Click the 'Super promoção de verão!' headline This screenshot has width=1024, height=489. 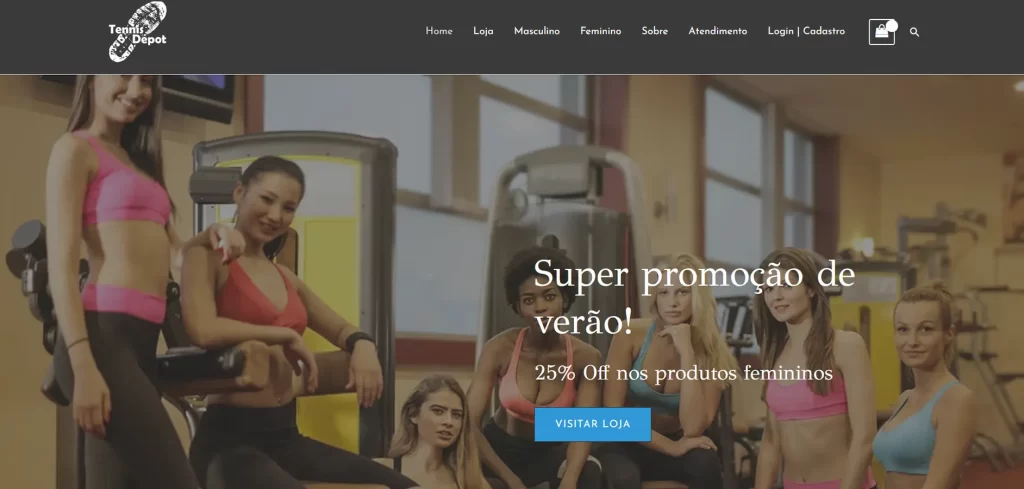click(x=694, y=298)
